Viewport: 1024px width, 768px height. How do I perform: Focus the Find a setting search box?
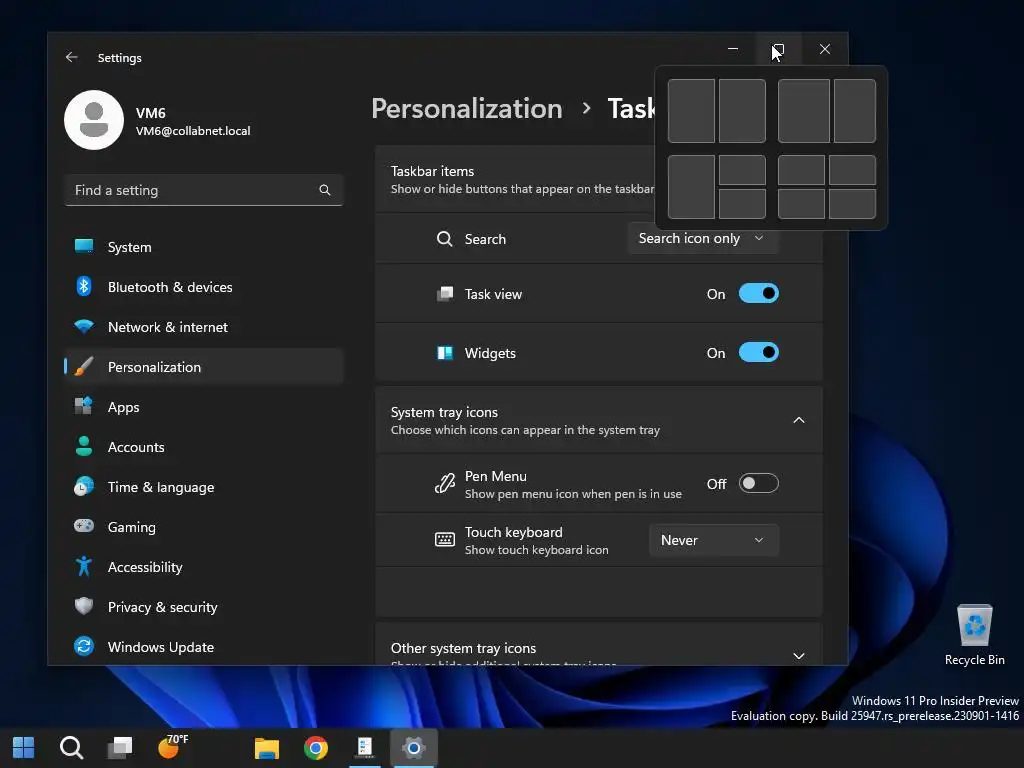click(204, 190)
